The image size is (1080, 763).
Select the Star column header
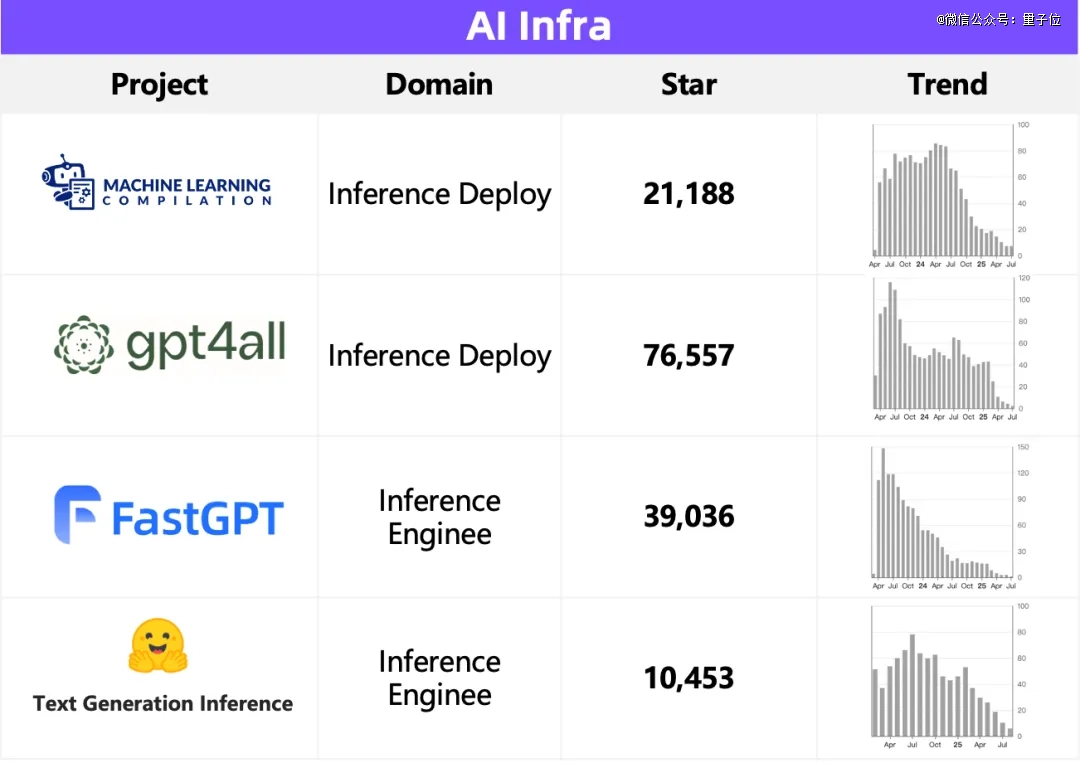pyautogui.click(x=689, y=84)
